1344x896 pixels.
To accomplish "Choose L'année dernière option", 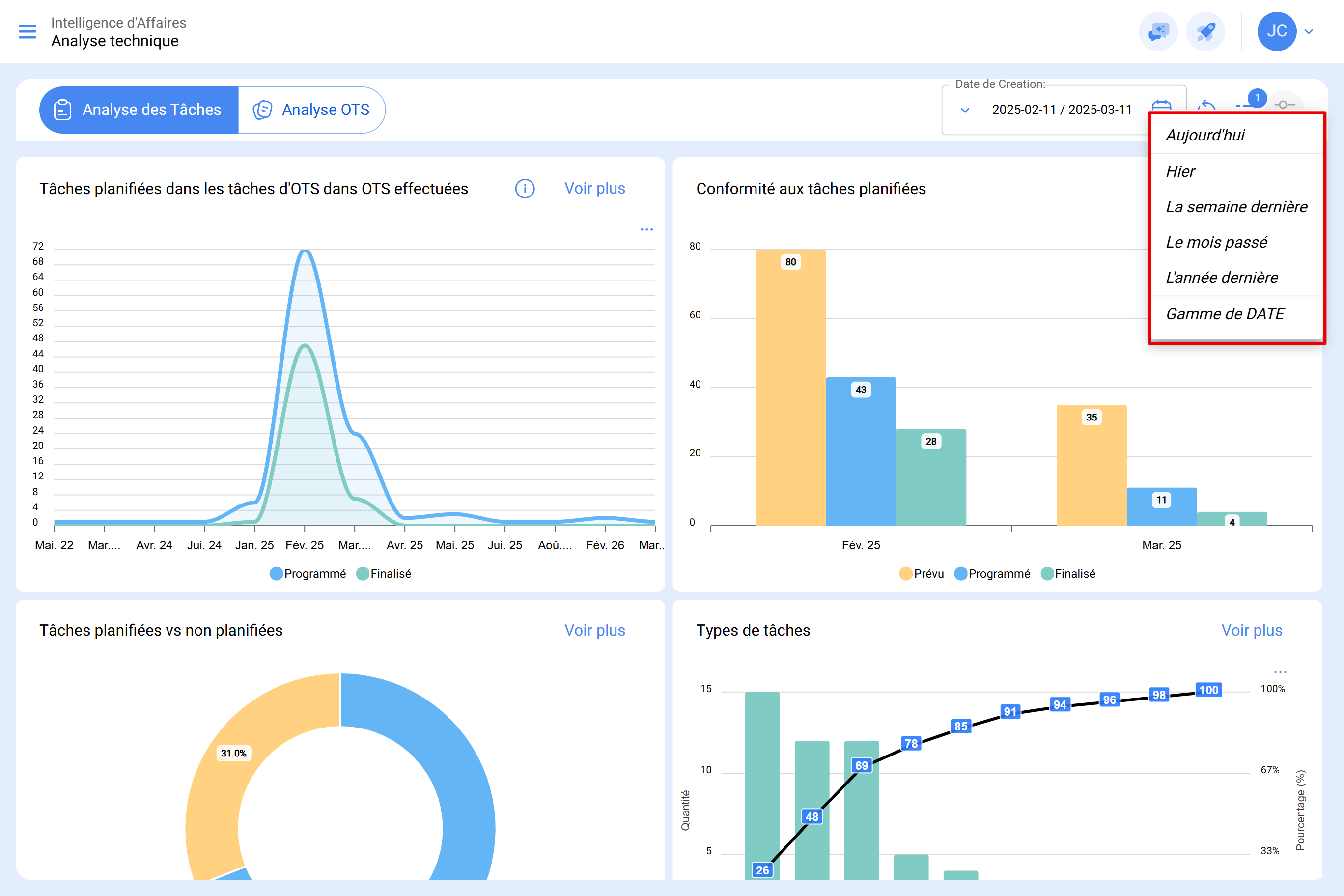I will tap(1236, 278).
